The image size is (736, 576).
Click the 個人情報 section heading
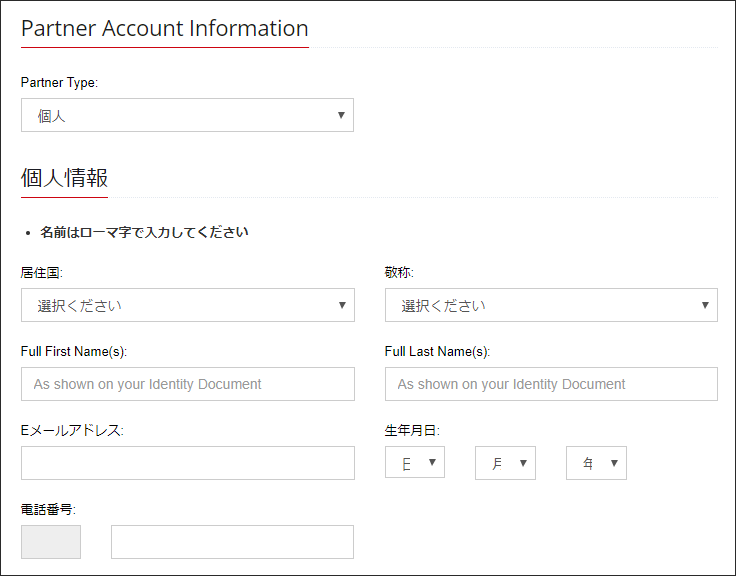[x=64, y=178]
